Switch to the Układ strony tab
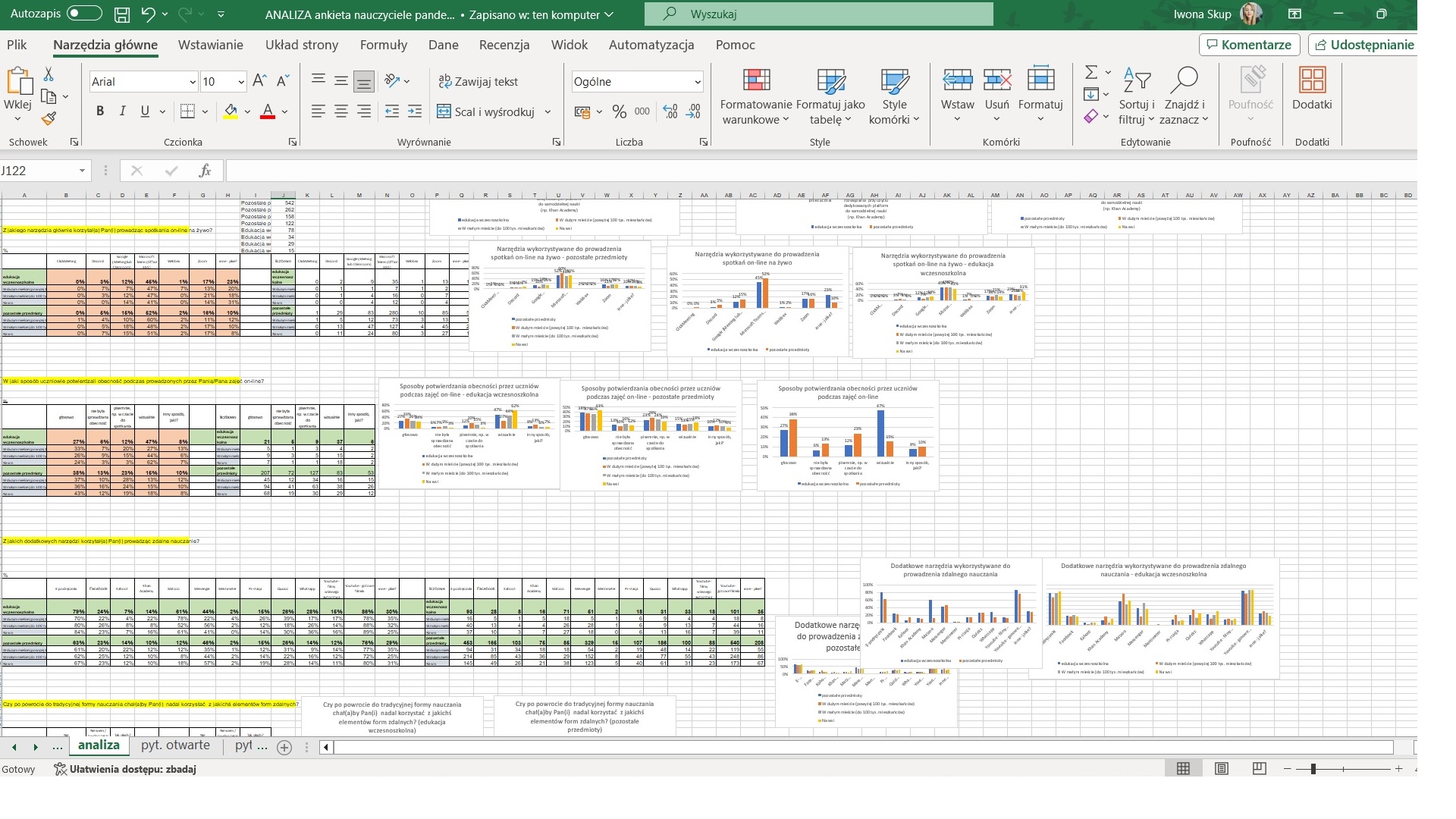The width and height of the screenshot is (1456, 819). tap(302, 45)
